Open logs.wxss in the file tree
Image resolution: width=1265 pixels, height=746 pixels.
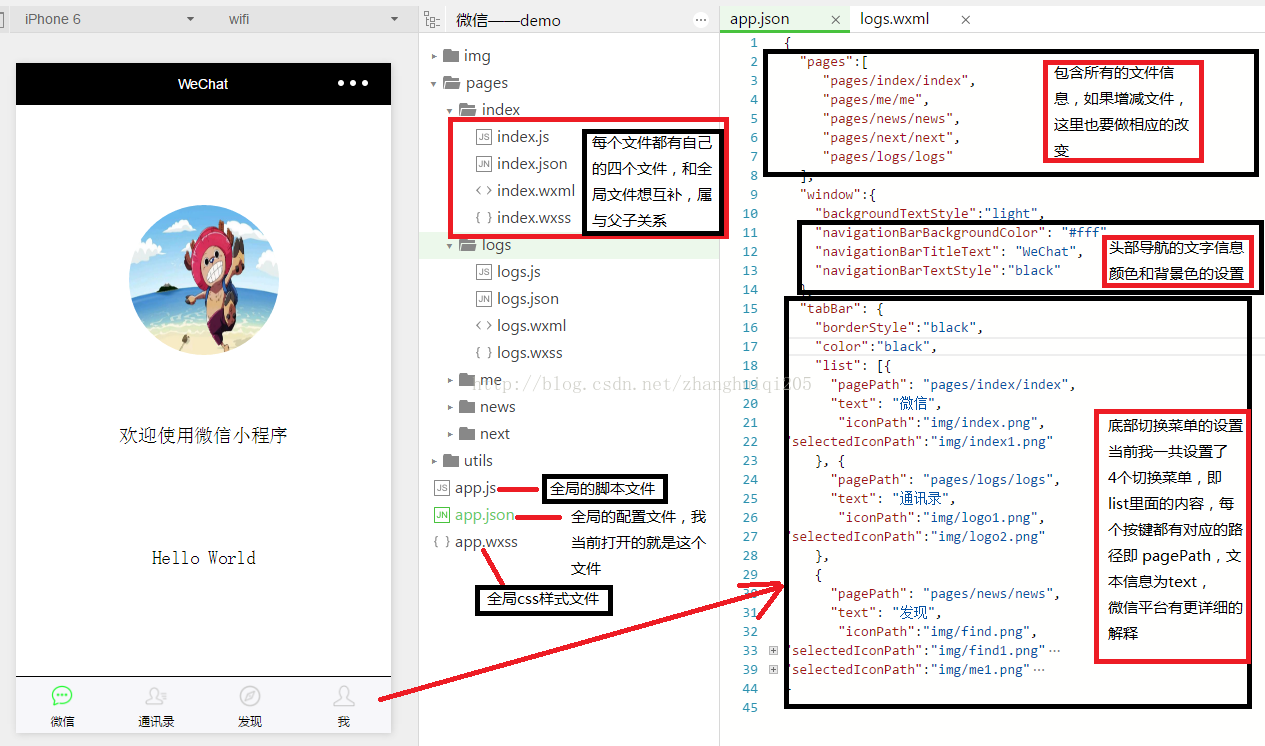click(x=530, y=353)
